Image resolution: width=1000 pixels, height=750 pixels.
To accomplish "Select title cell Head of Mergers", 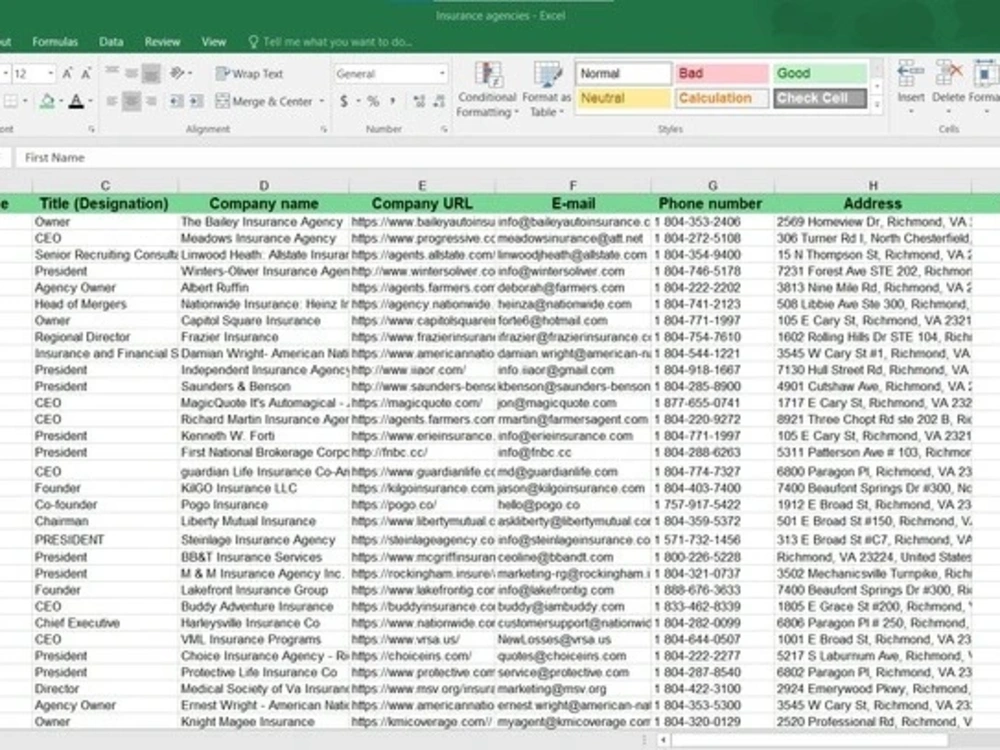I will click(105, 304).
